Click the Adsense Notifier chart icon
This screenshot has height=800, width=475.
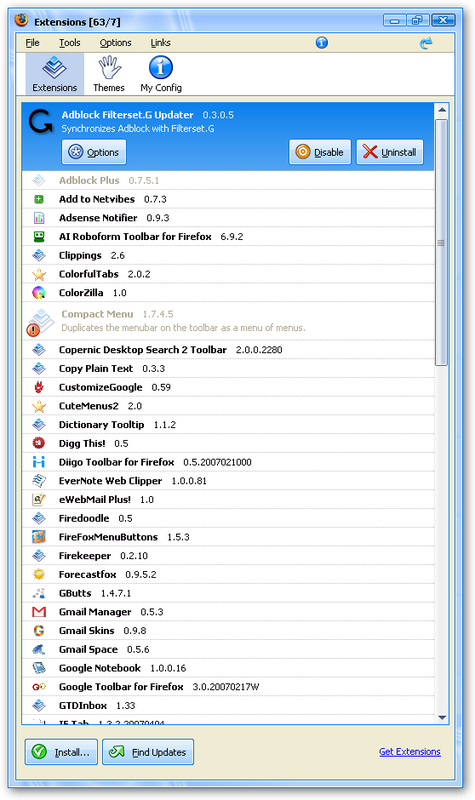click(x=39, y=218)
